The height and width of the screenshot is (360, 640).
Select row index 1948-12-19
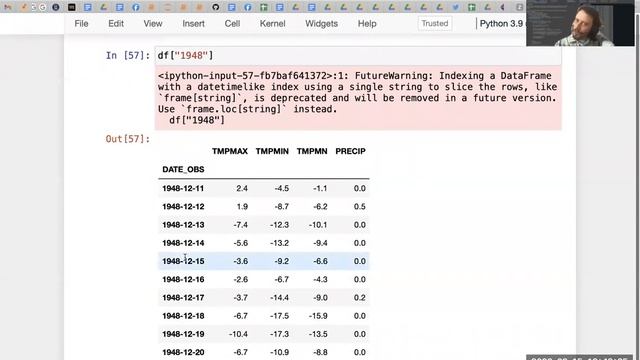click(183, 334)
